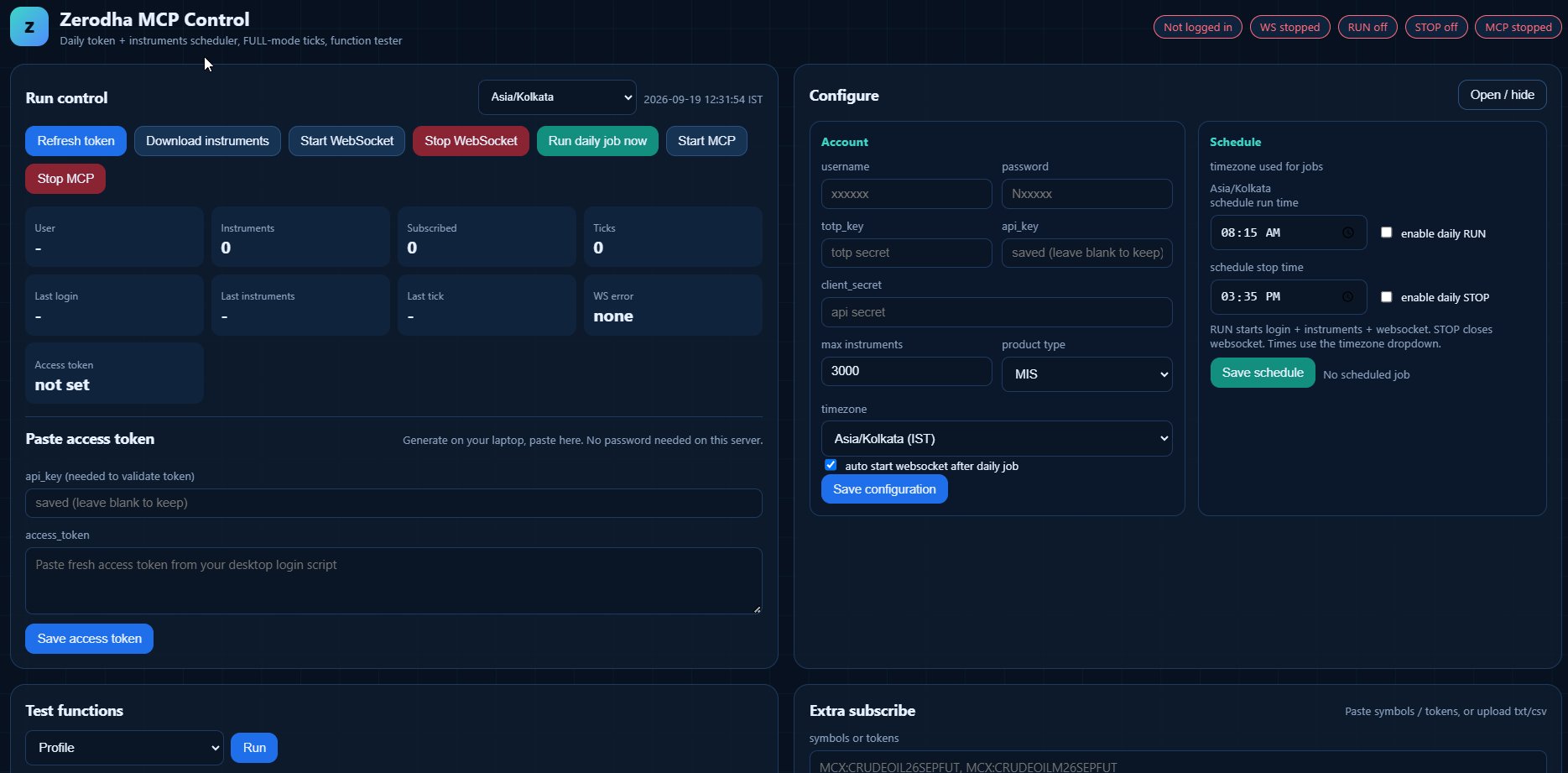
Task: Enable daily STOP checkbox
Action: (x=1386, y=296)
